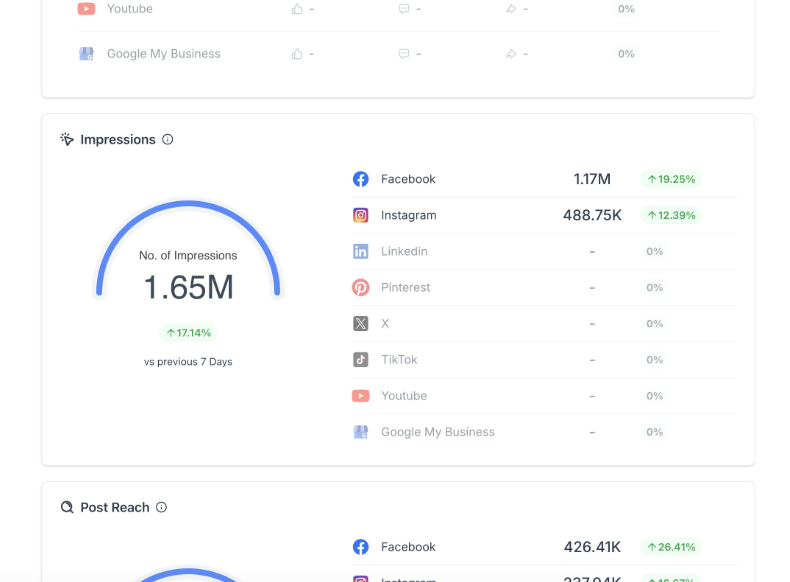Image resolution: width=790 pixels, height=582 pixels.
Task: Click the Linkedin icon in Impressions
Action: (x=361, y=251)
